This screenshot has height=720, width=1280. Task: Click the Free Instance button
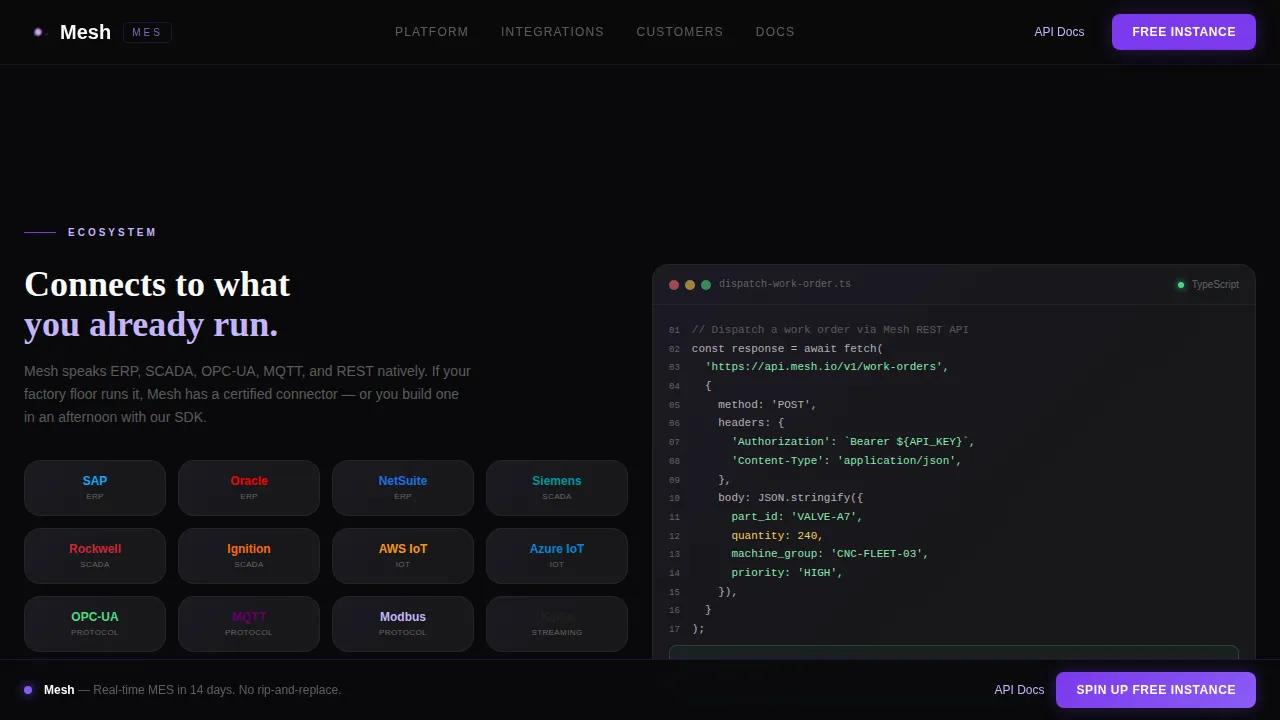tap(1184, 32)
